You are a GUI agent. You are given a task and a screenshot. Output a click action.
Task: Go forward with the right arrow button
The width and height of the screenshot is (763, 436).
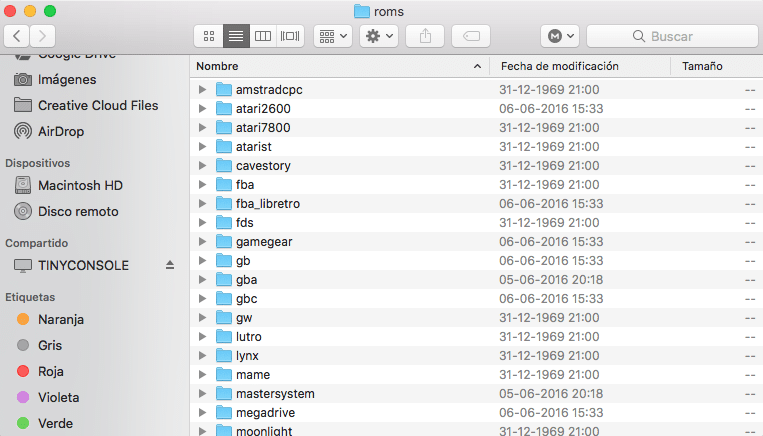[42, 36]
